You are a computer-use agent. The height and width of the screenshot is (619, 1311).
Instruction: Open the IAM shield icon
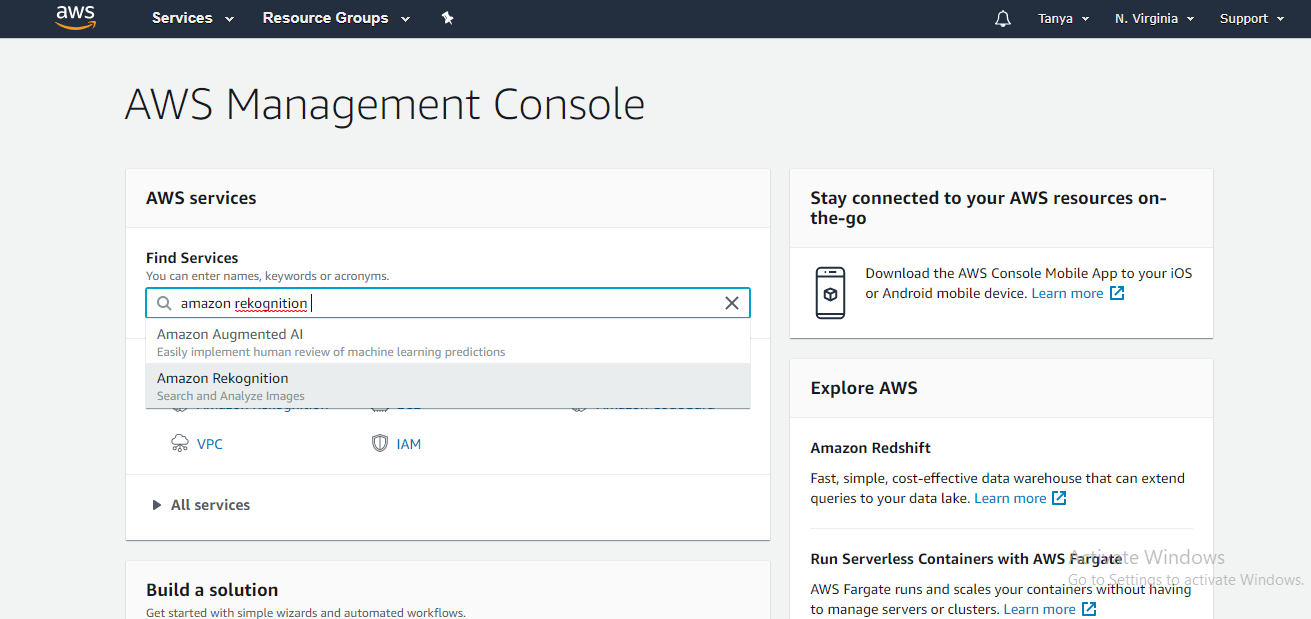[380, 444]
